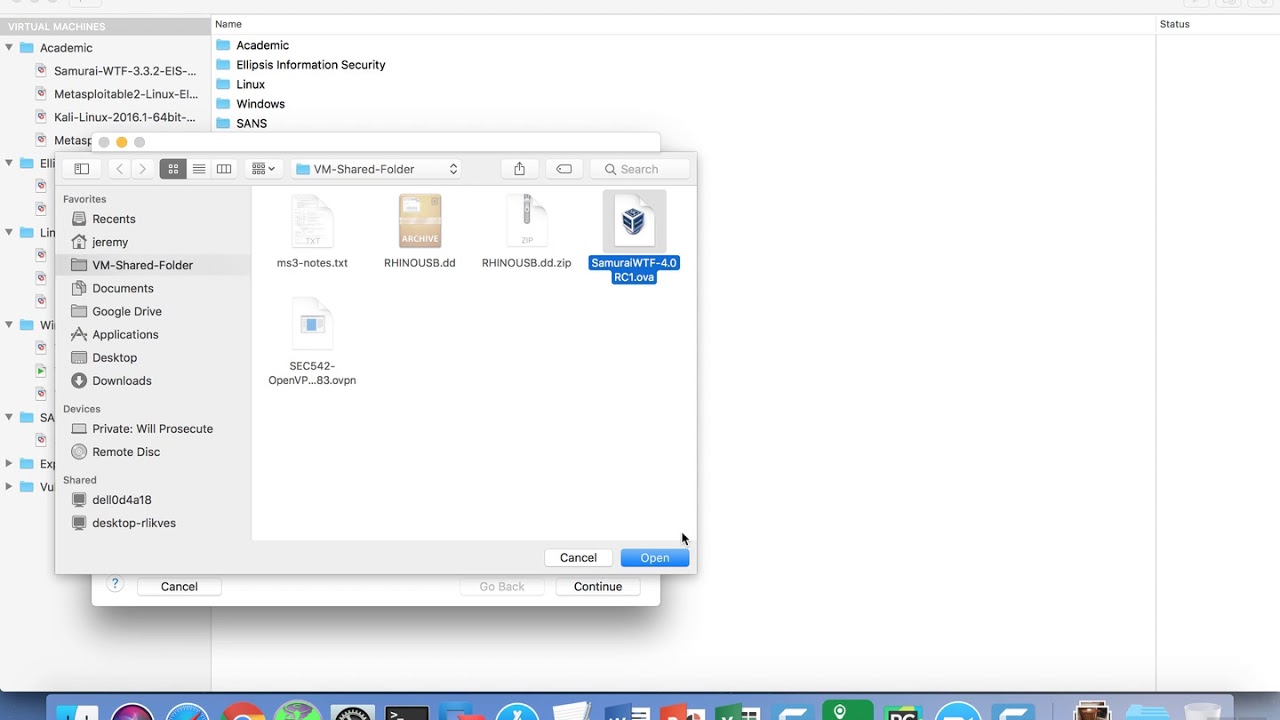Image resolution: width=1280 pixels, height=720 pixels.
Task: Expand the Vu folder disclosure triangle
Action: tap(9, 486)
